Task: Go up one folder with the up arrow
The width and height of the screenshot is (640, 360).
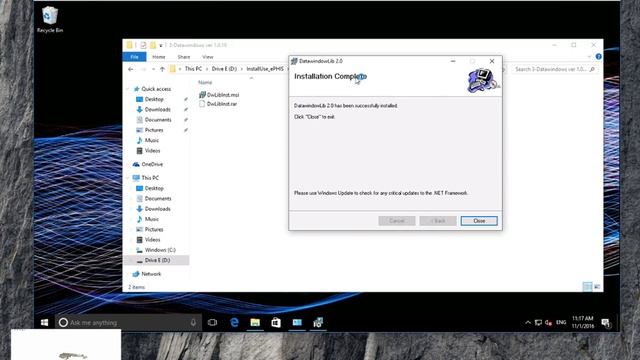Action: pos(162,69)
